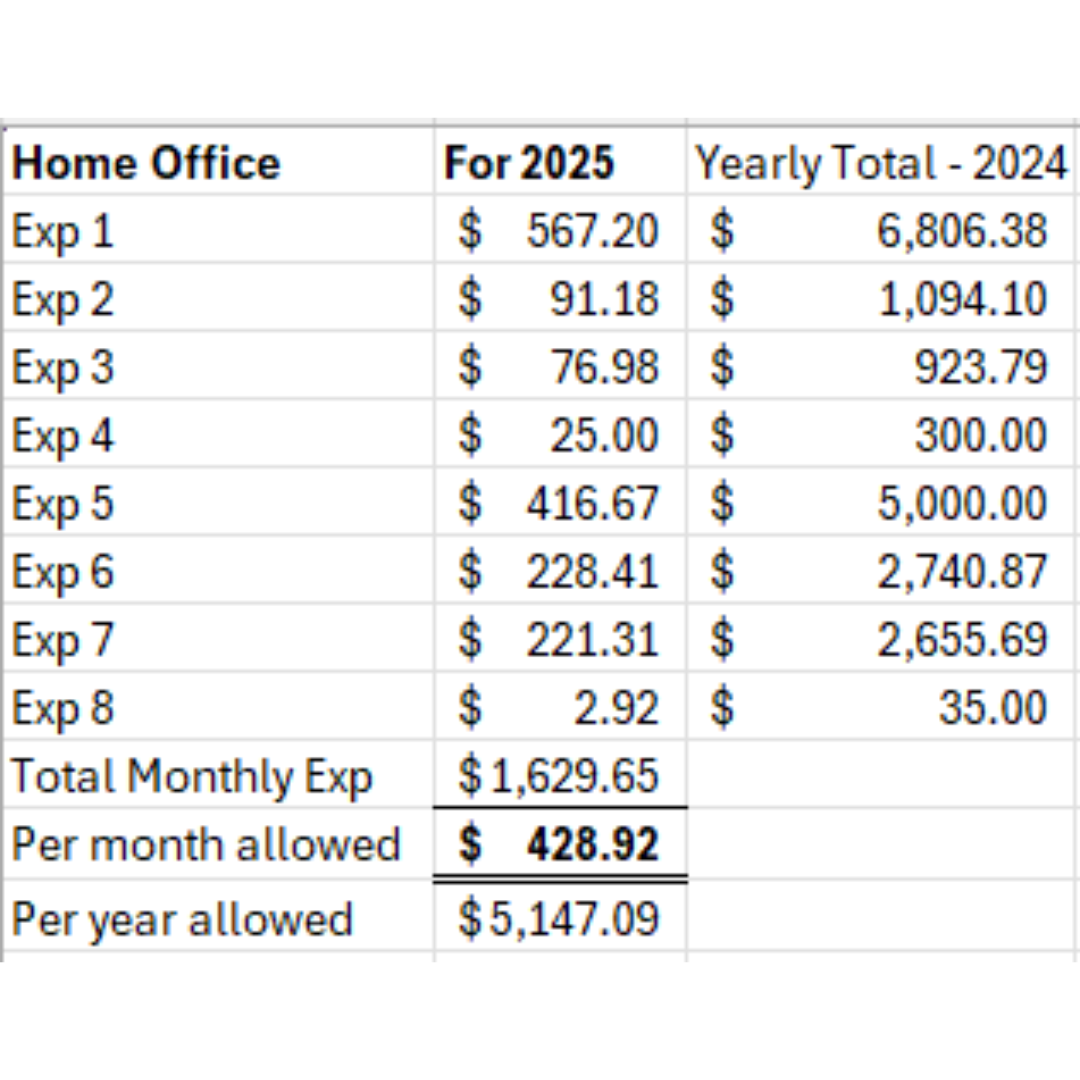The image size is (1080, 1080).
Task: Click the per year allowed $5,147.09 cell
Action: coord(559,918)
